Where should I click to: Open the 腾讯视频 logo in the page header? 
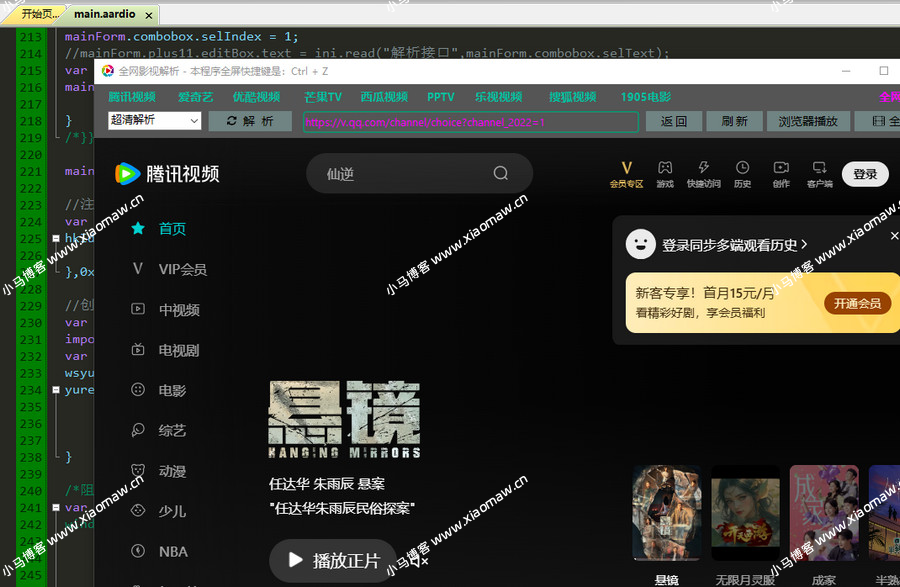(167, 173)
